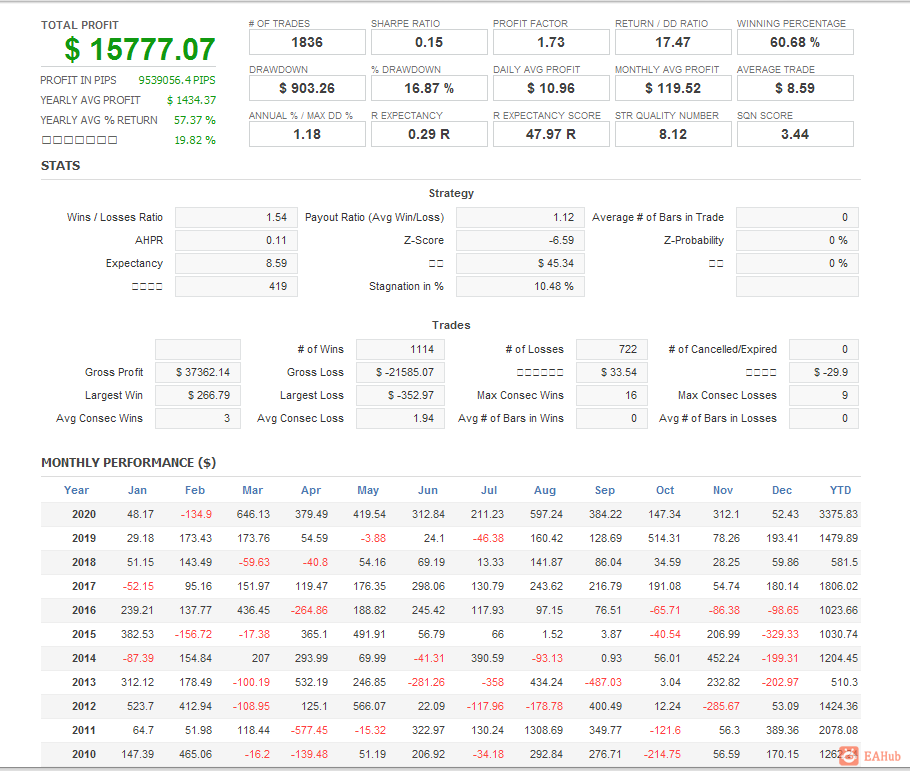This screenshot has height=771, width=910.
Task: Select the Profit Factor value 1.73
Action: [551, 42]
